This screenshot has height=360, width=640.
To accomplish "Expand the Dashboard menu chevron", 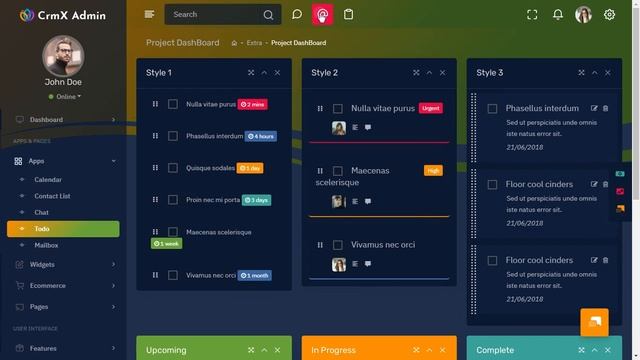I will click(x=113, y=120).
